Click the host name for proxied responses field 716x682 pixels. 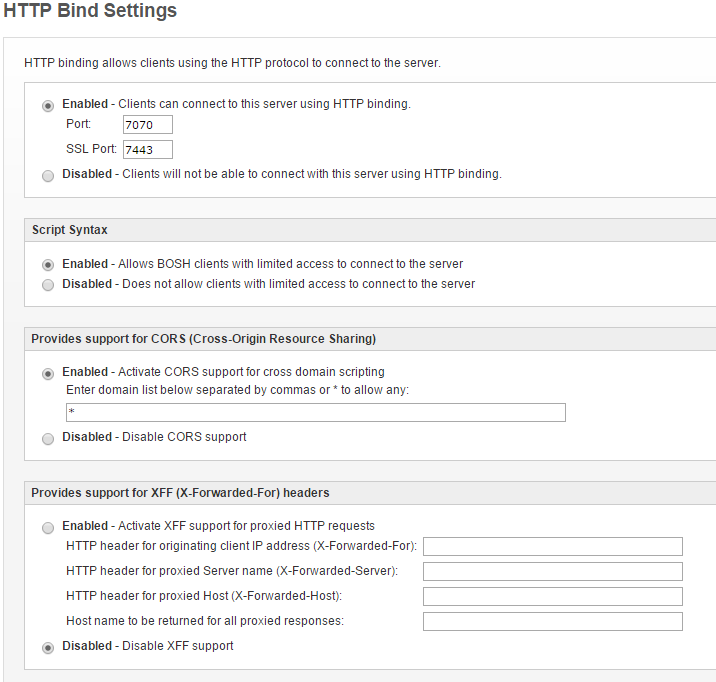[x=553, y=621]
